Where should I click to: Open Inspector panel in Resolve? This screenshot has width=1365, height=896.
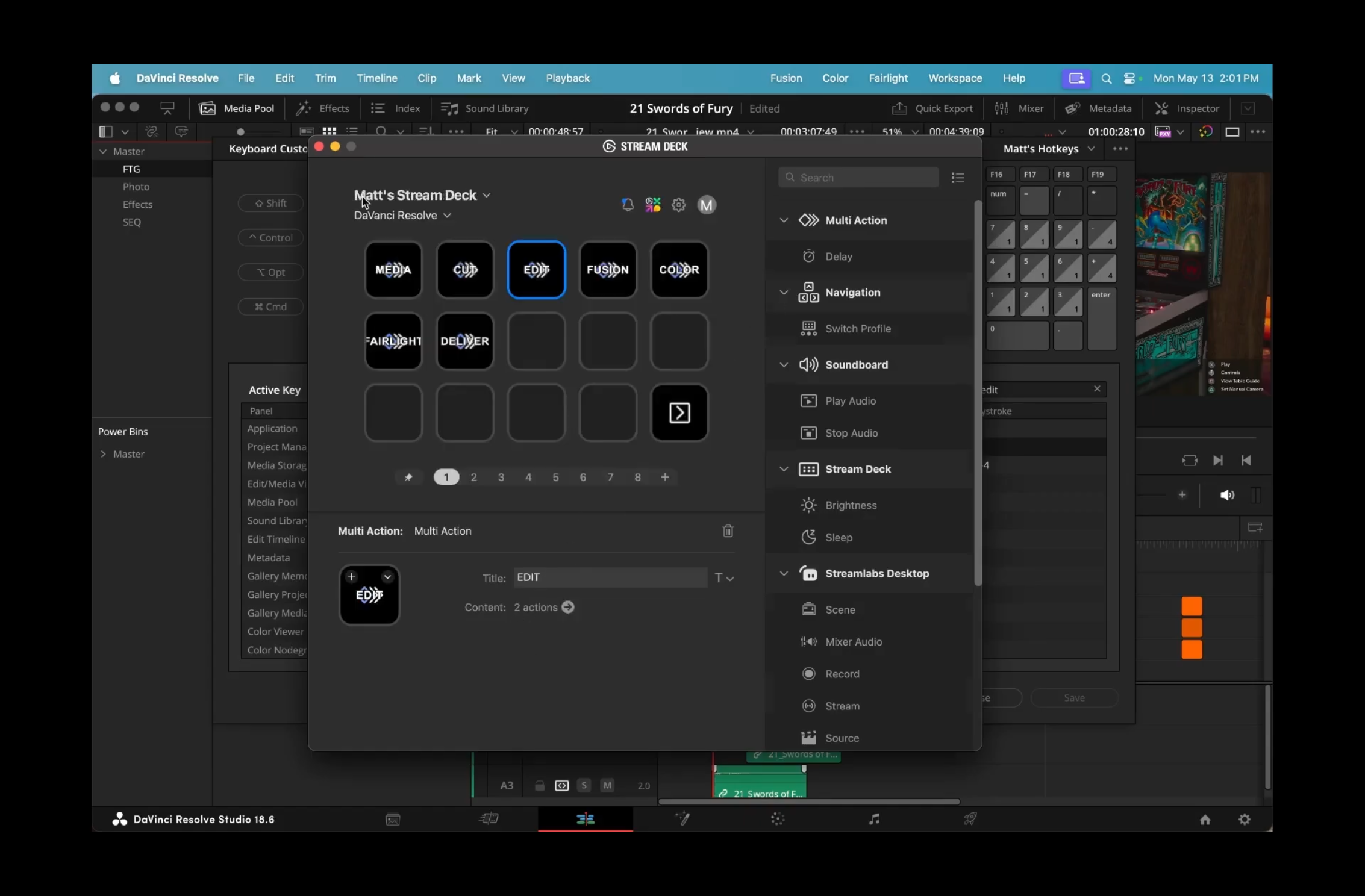(1187, 108)
